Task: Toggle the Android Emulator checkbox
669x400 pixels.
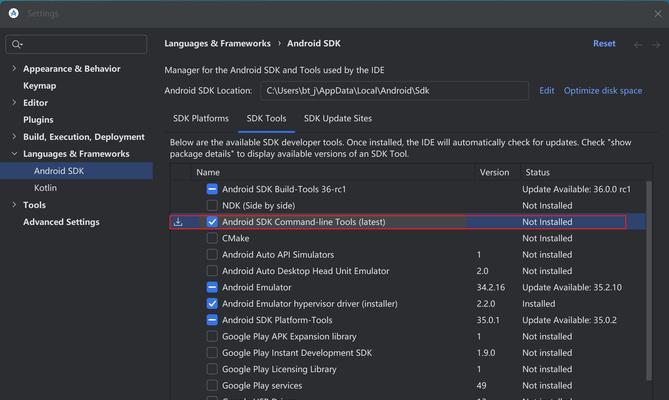Action: (x=212, y=287)
